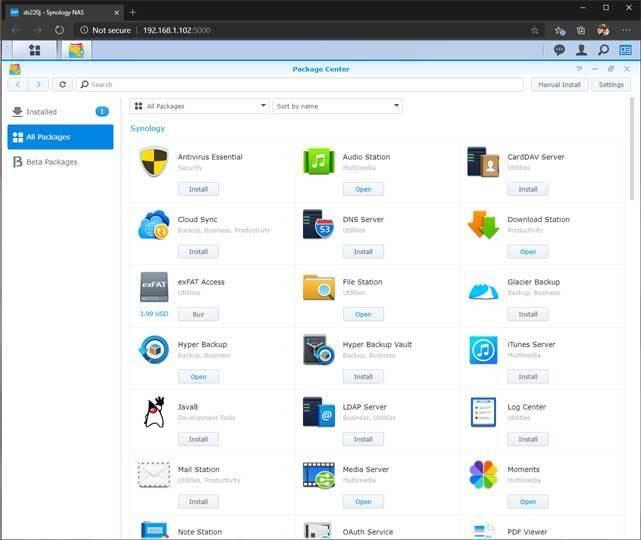Open the DSM notifications chat icon

coord(559,50)
